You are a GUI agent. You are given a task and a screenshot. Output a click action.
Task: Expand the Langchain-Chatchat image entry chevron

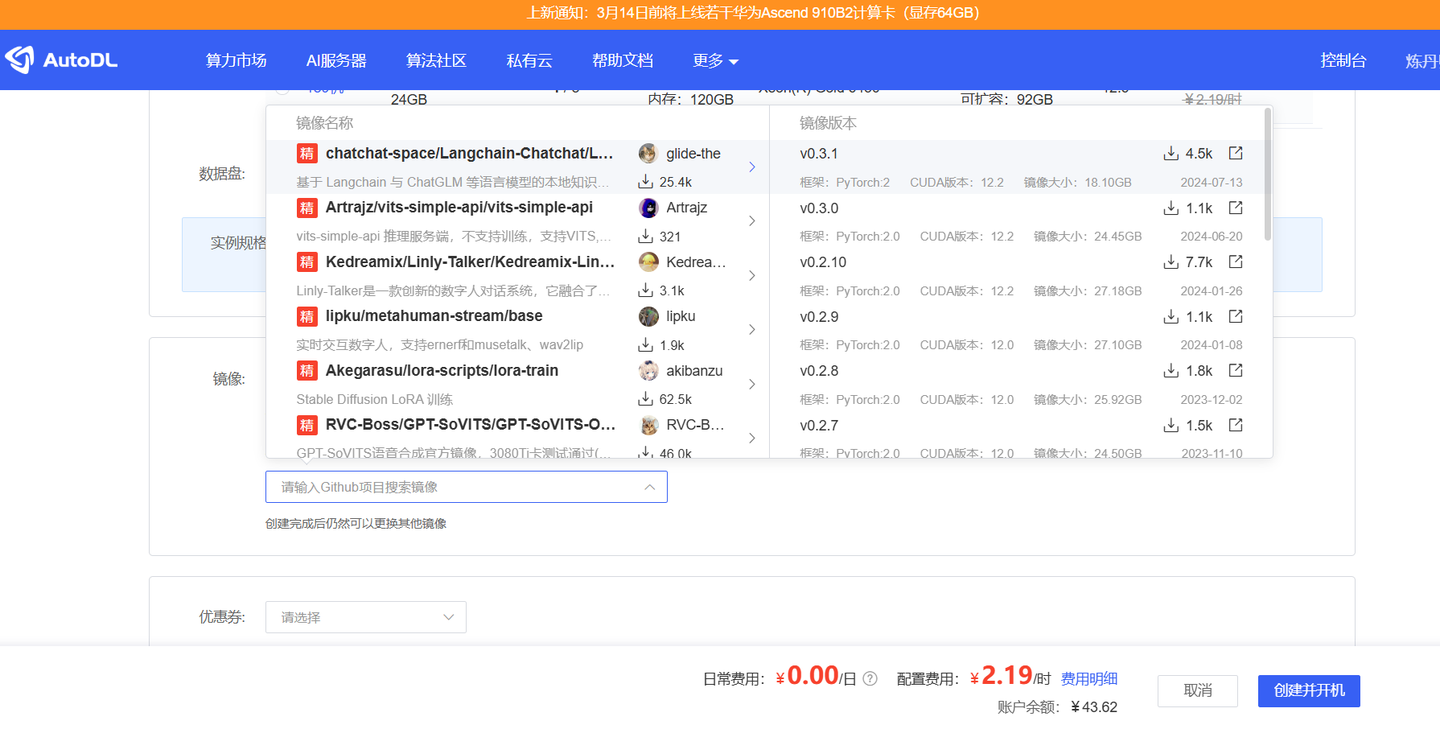(x=752, y=167)
